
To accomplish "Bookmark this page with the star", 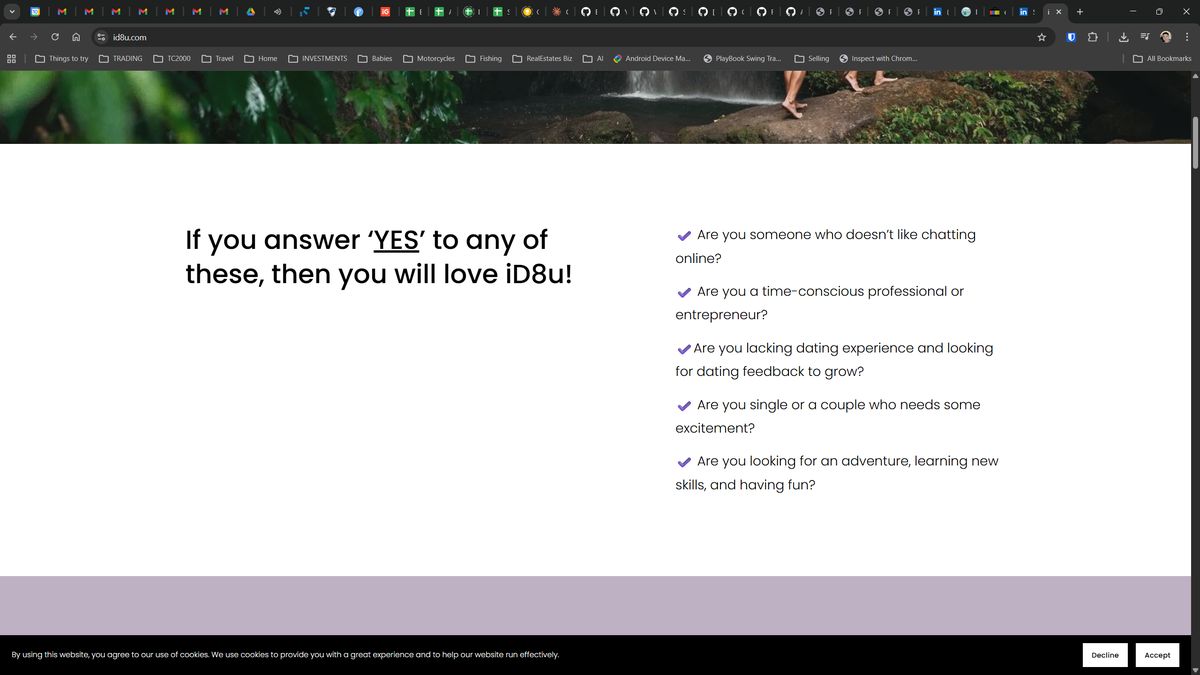I will pyautogui.click(x=1041, y=37).
